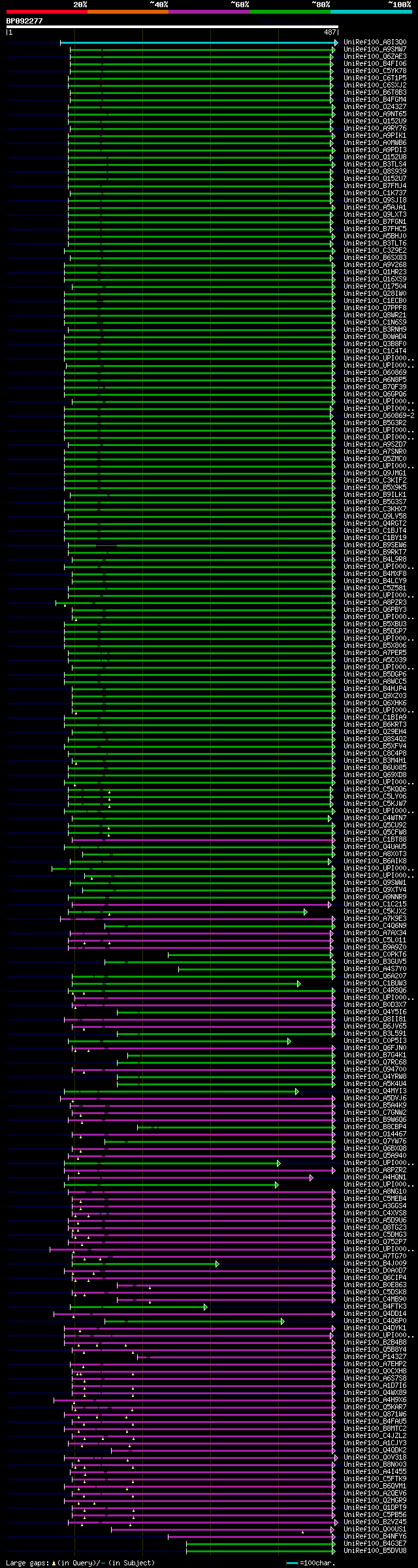Select label UniRef100_A9PIK1

pos(375,136)
